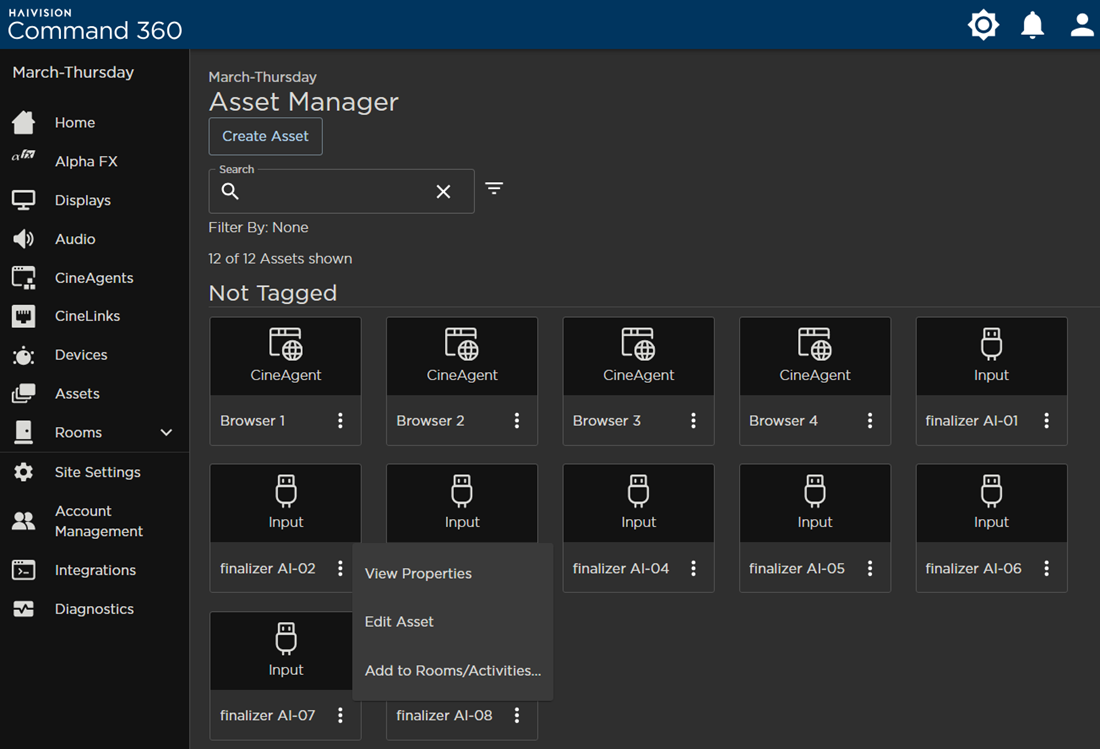Choose Add to Rooms/Activities... menu item
This screenshot has height=749, width=1100.
[452, 670]
